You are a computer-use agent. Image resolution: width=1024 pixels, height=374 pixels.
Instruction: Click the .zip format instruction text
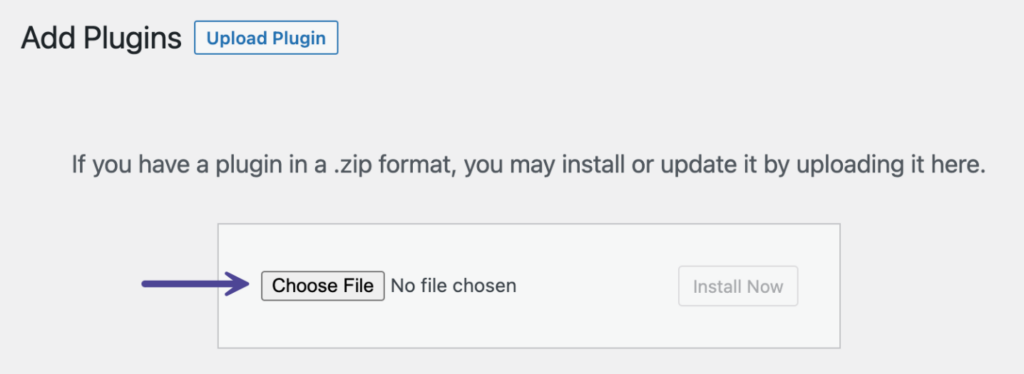click(x=528, y=165)
